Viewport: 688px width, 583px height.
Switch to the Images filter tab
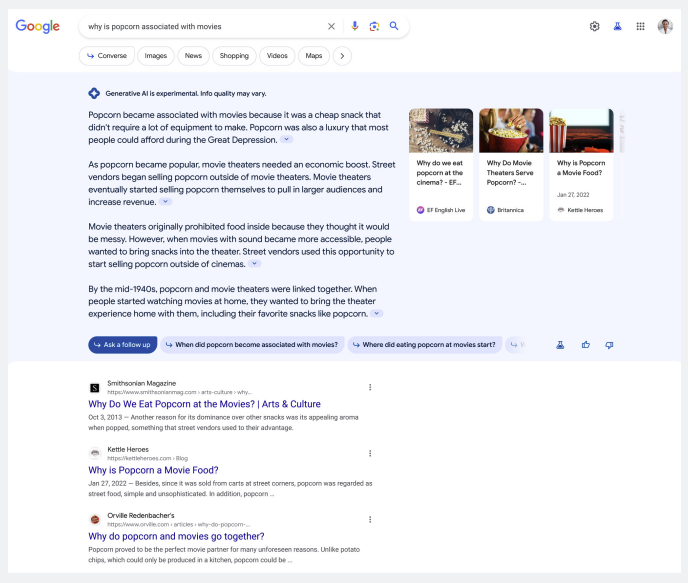pos(156,56)
